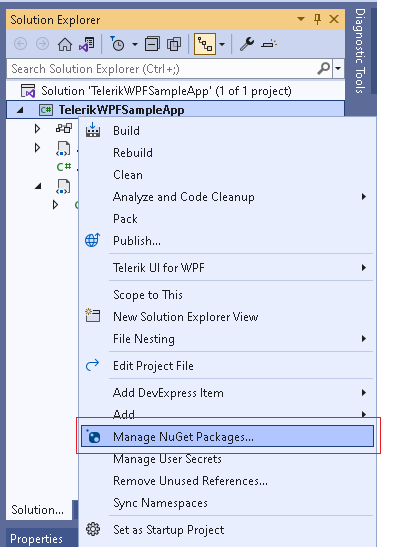The image size is (406, 547).
Task: Open Analyze and Code Cleanup submenu
Action: 227,197
